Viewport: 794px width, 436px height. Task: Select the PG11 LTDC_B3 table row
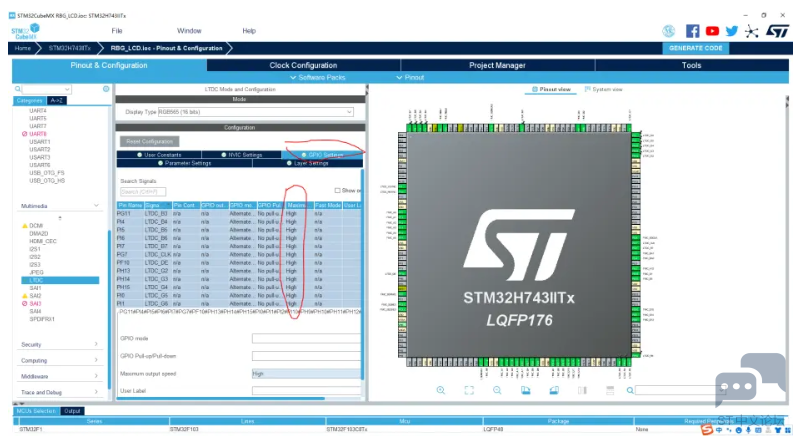[239, 214]
